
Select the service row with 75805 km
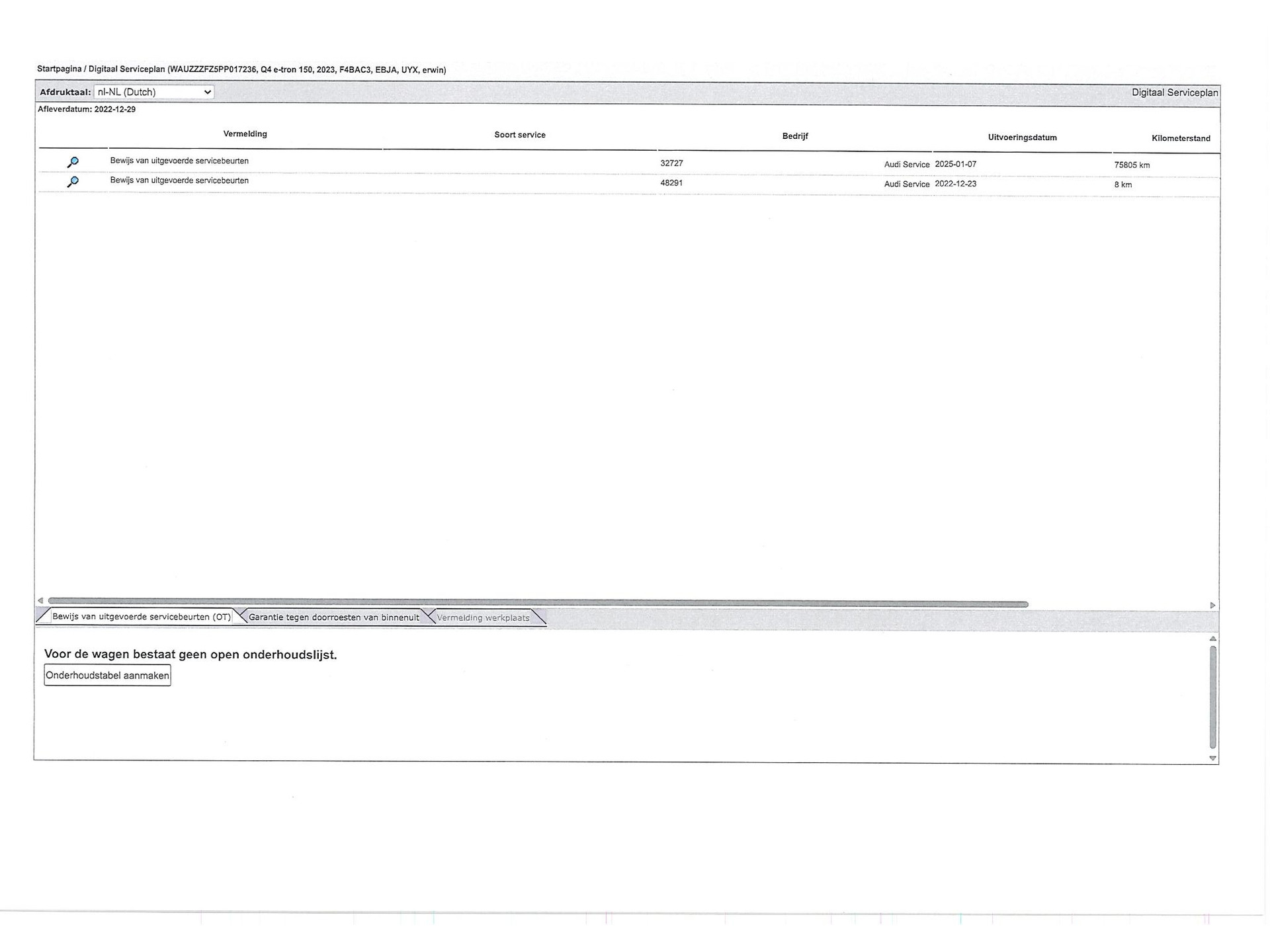[1131, 165]
